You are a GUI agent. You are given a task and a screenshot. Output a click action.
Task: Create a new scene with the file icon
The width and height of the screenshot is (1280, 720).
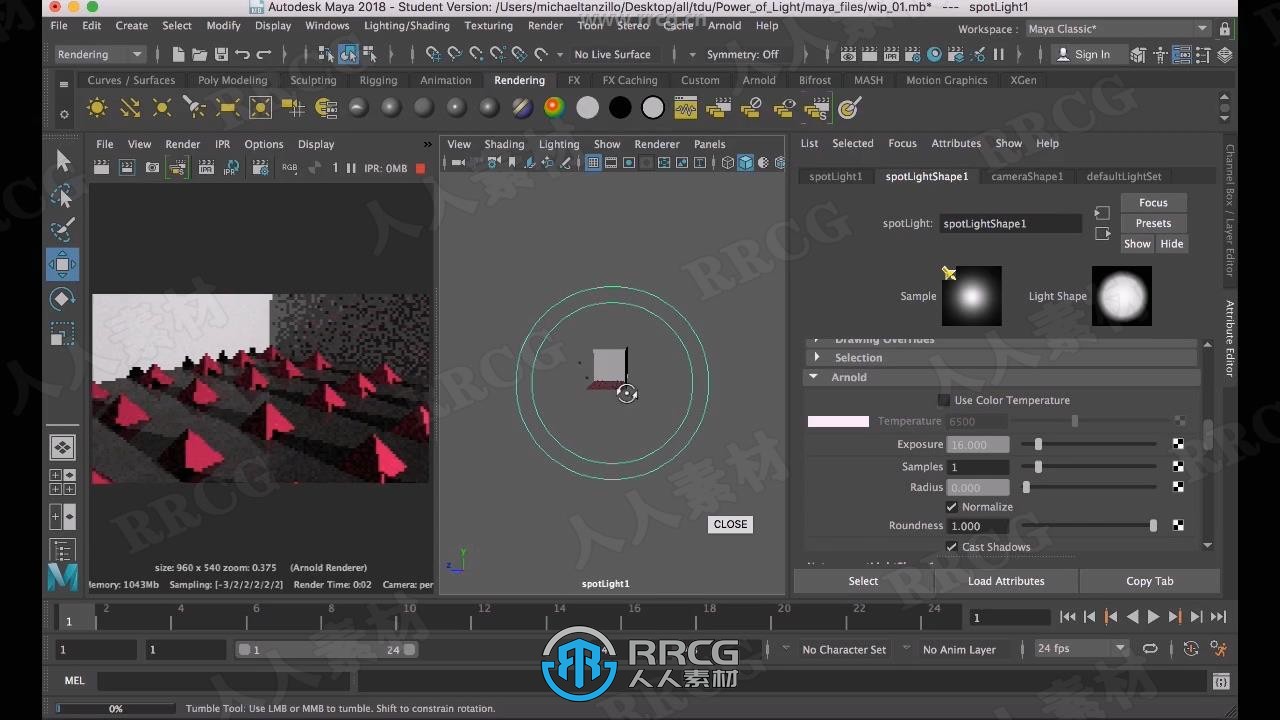(x=178, y=54)
